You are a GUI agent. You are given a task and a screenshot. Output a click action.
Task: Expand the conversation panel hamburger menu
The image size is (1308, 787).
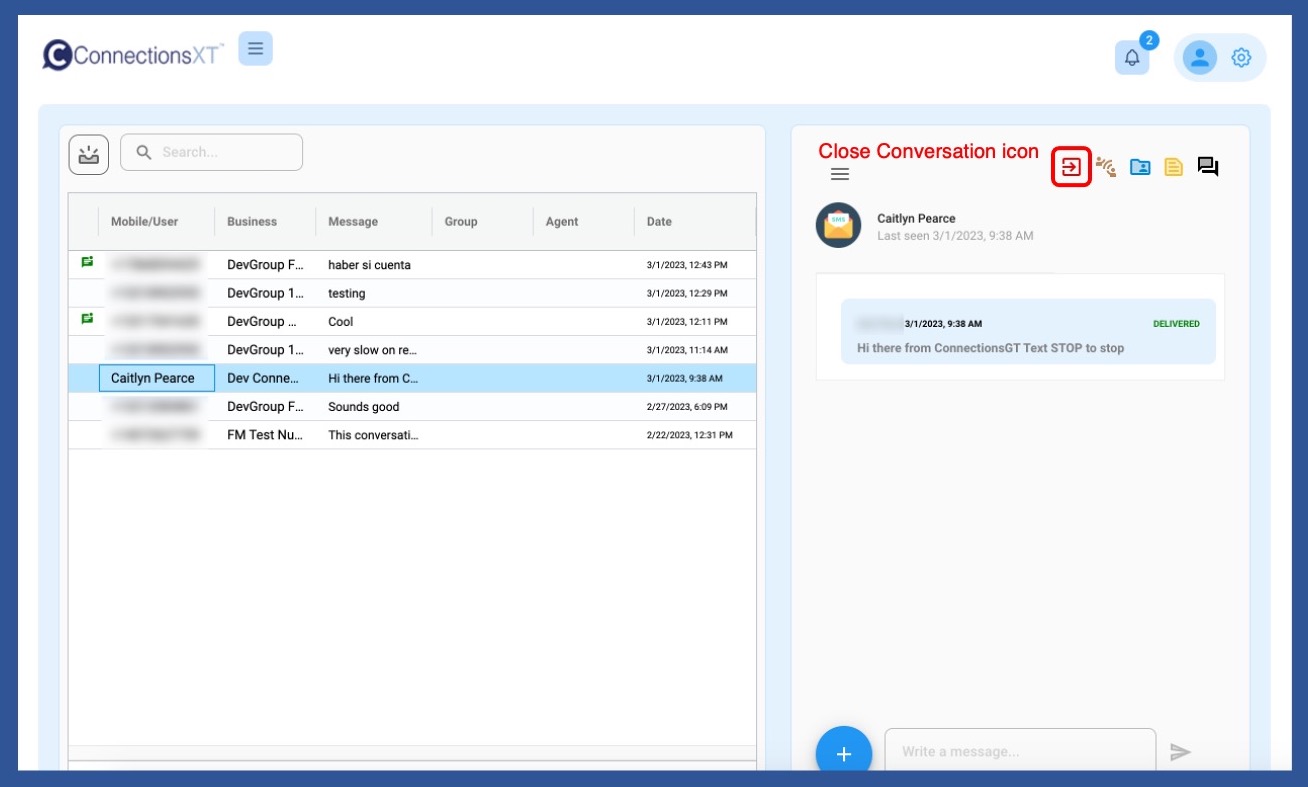click(840, 174)
